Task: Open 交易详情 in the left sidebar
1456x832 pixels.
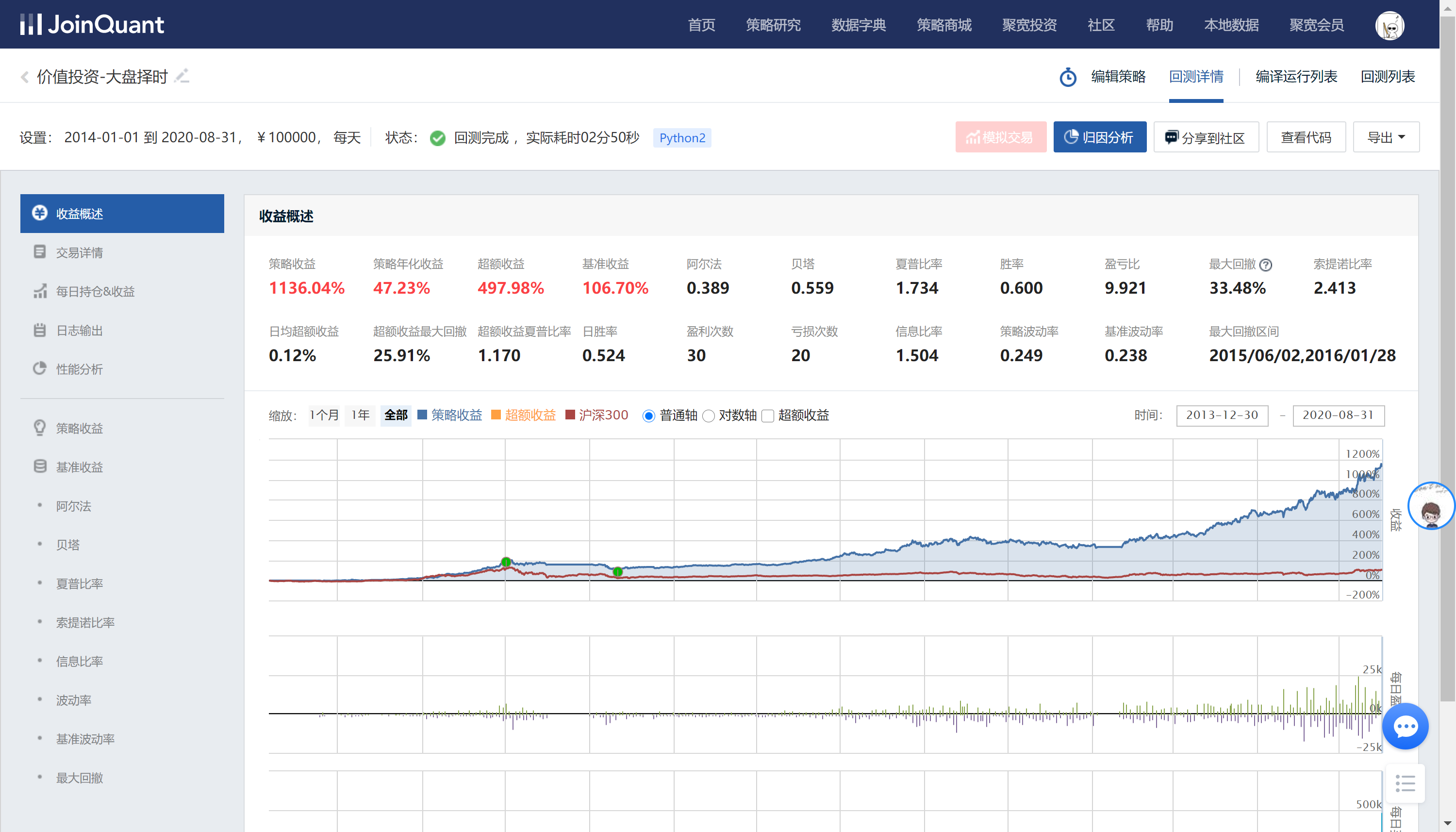Action: point(80,252)
